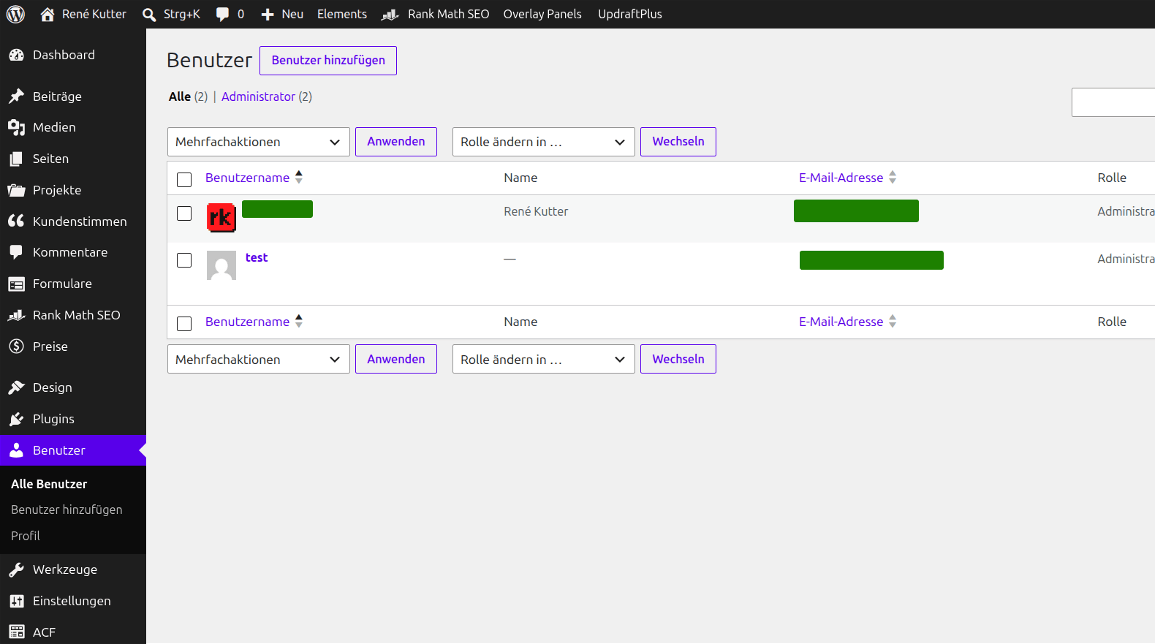Image resolution: width=1155 pixels, height=644 pixels.
Task: Check the box for René Kutter's row
Action: (x=184, y=213)
